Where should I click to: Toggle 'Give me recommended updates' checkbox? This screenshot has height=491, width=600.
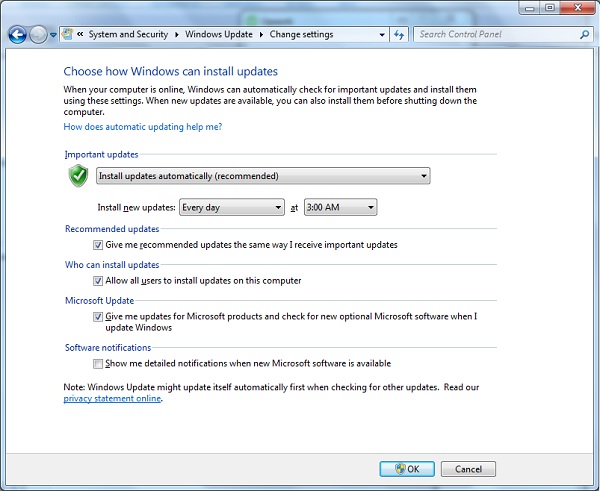[x=98, y=245]
